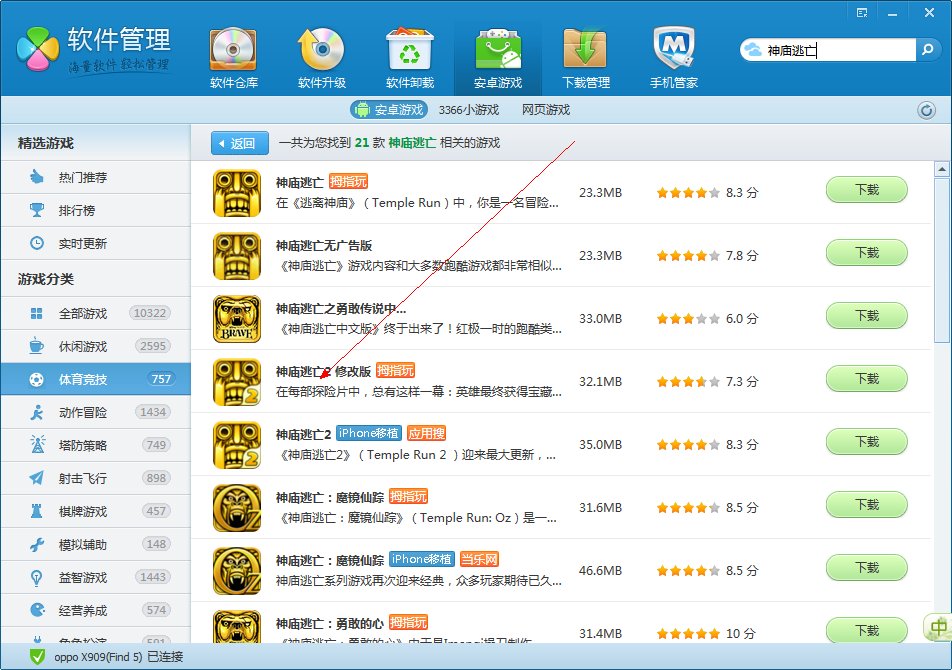Download 神庙逃亡 (Temple Run) first result

(865, 190)
